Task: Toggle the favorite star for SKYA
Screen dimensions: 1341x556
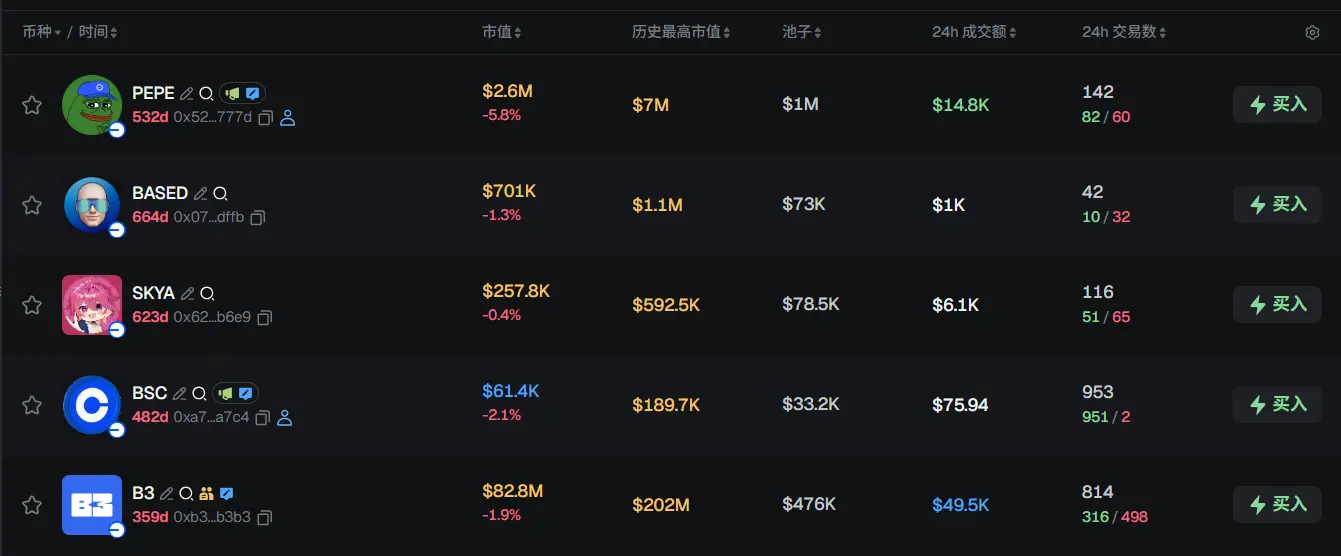Action: tap(32, 305)
